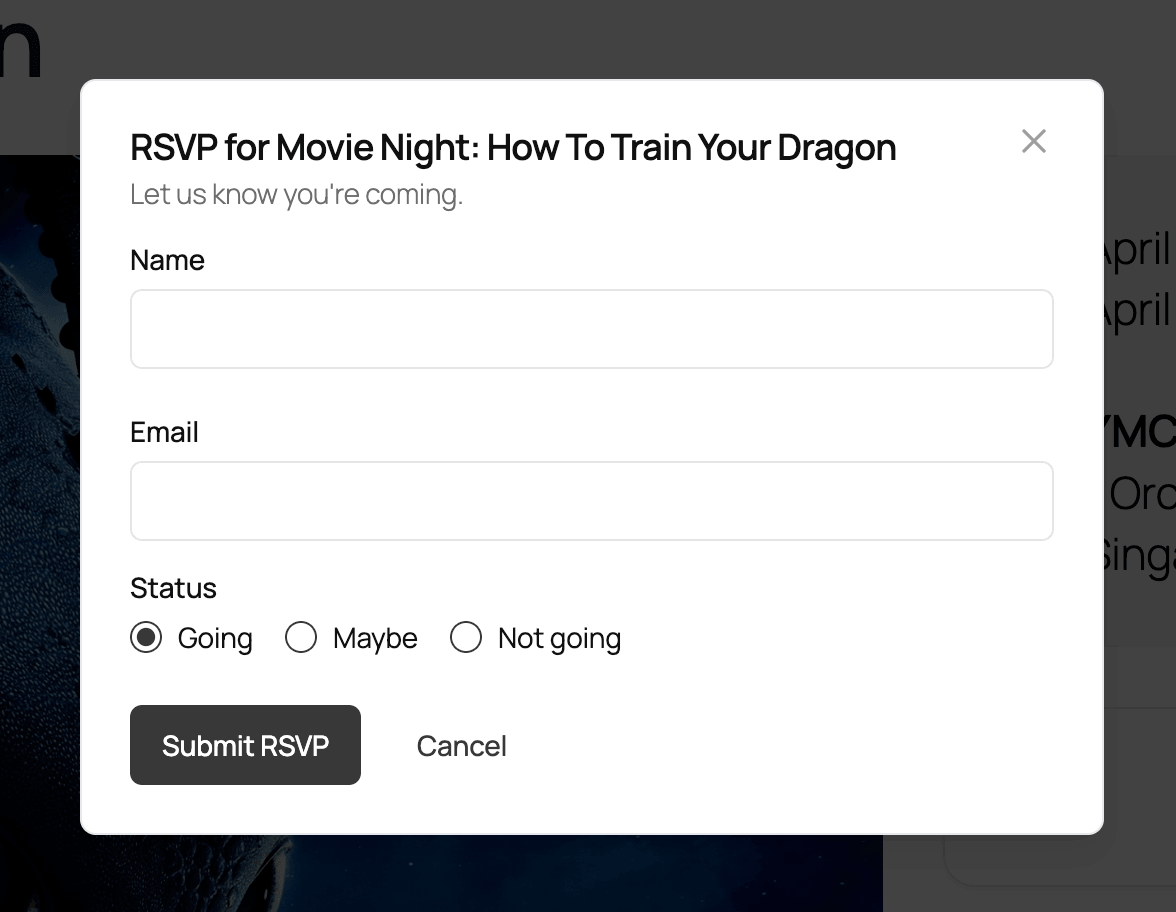Choose the Maybe status option

point(301,637)
